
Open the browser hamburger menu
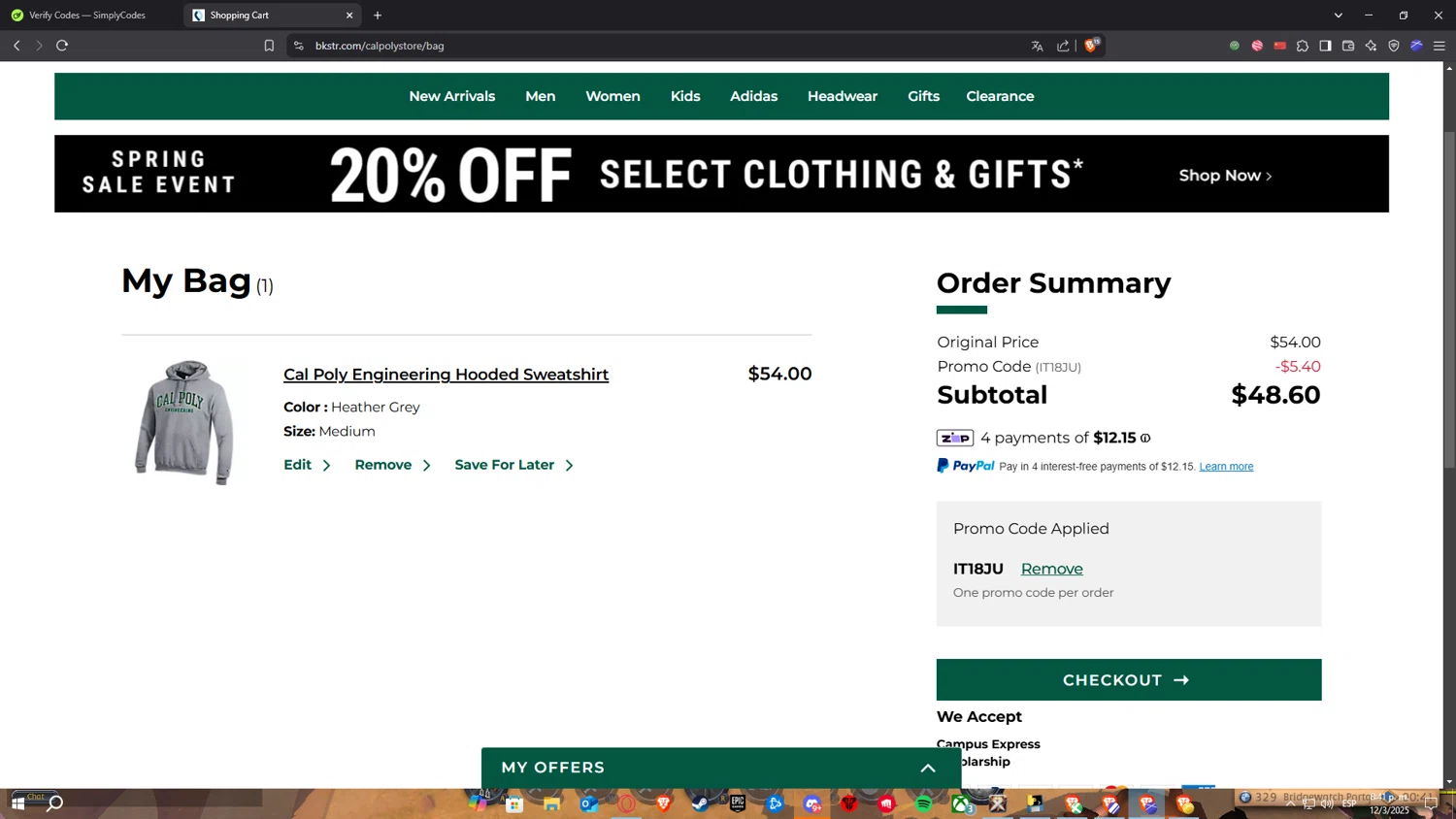pyautogui.click(x=1439, y=46)
